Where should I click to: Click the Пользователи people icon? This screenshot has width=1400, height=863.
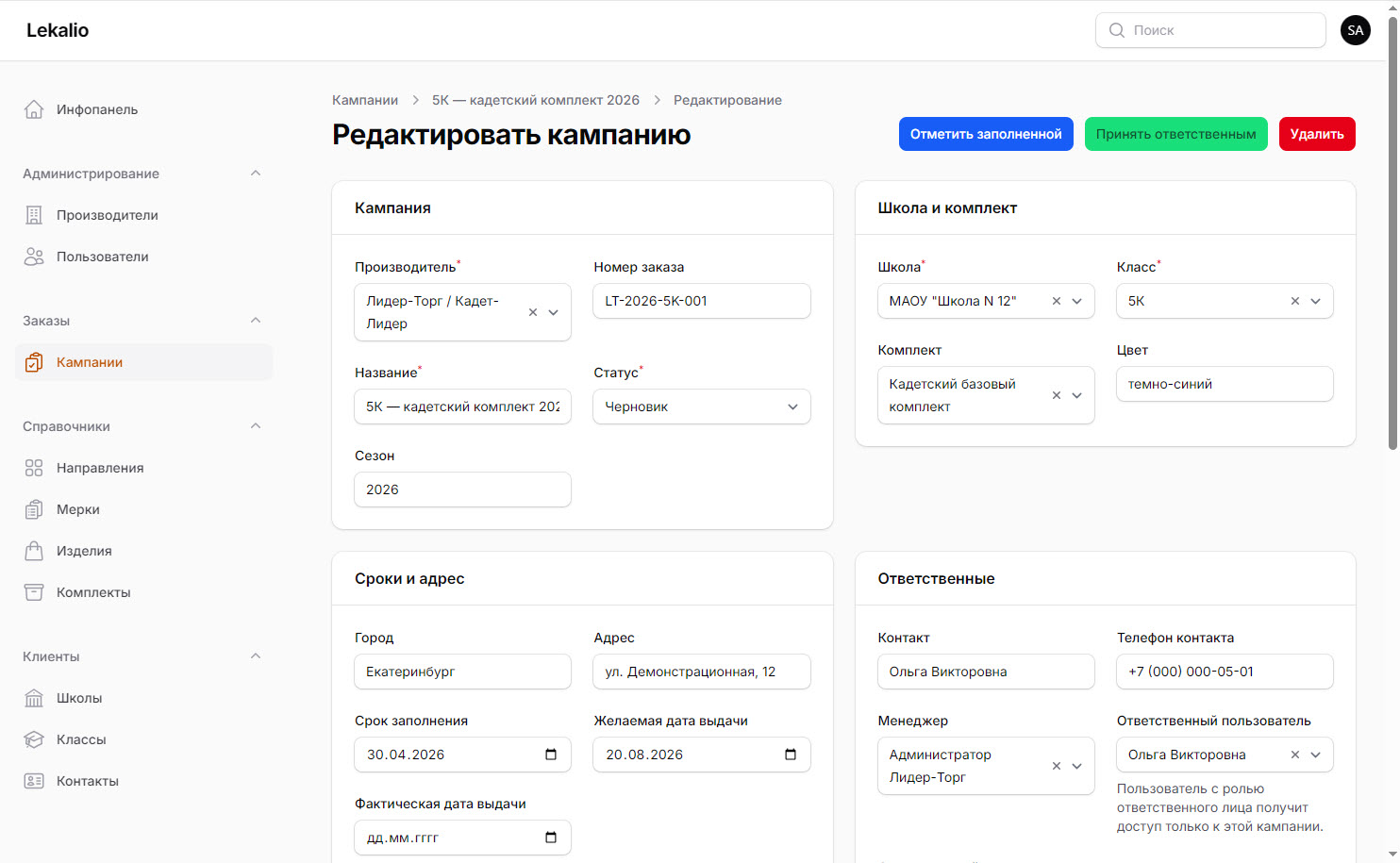coord(34,257)
